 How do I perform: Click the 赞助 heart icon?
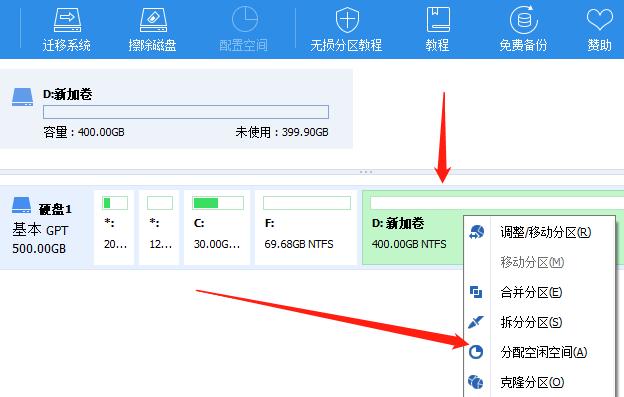click(x=600, y=19)
